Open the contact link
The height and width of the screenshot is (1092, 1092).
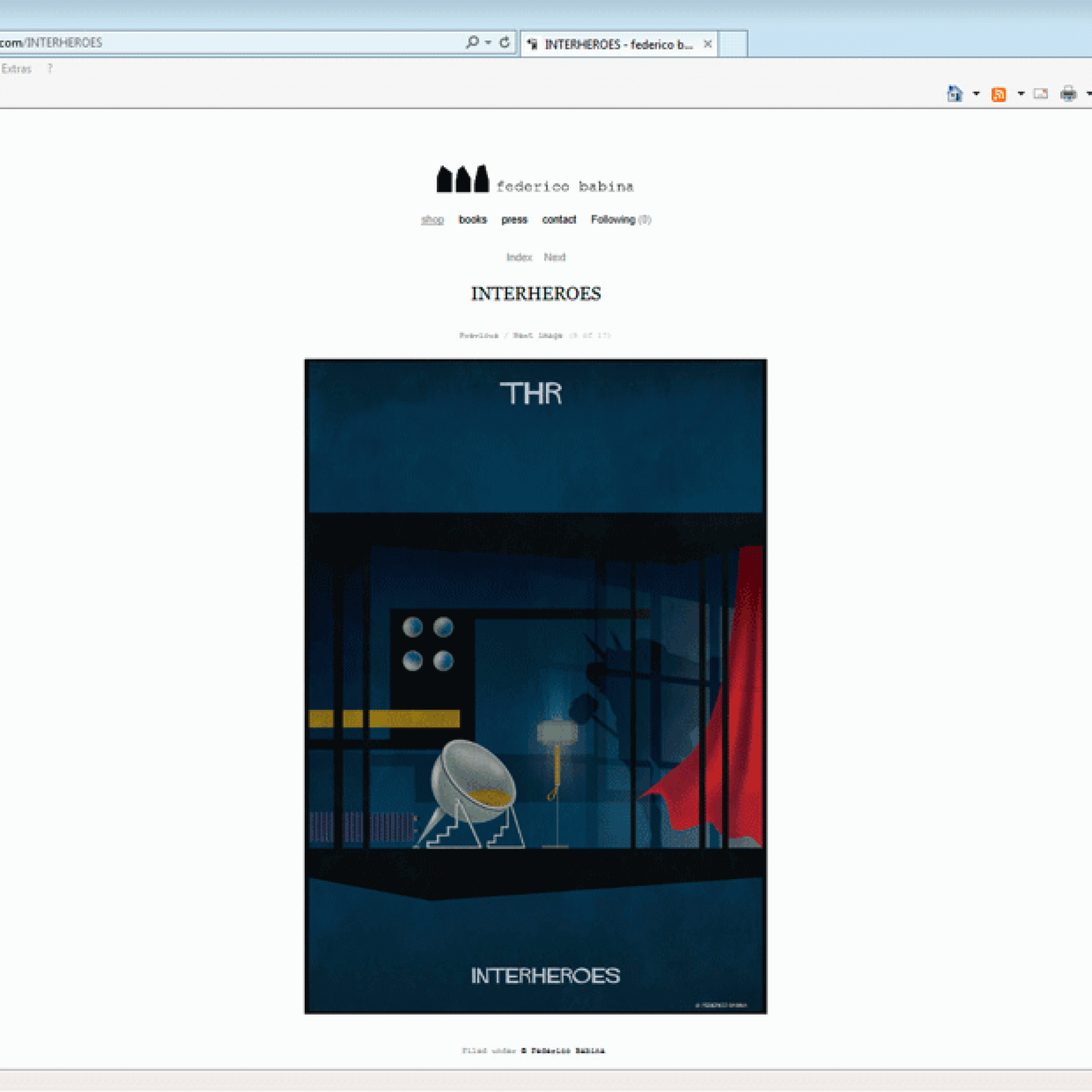[x=559, y=219]
